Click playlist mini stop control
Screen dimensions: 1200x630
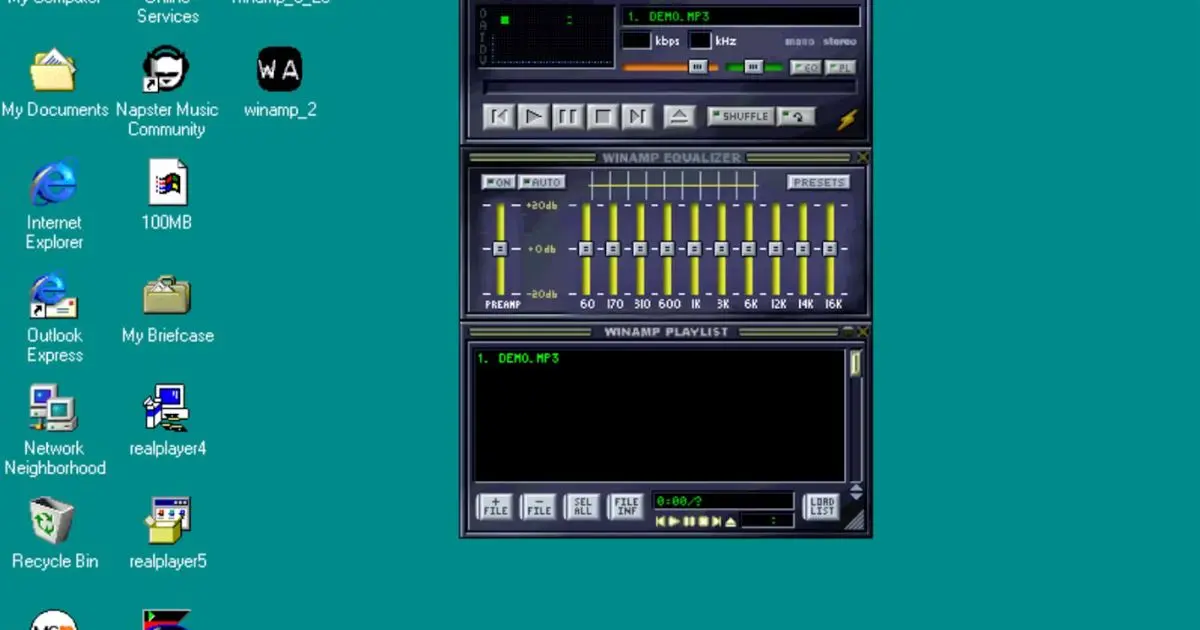[x=702, y=521]
